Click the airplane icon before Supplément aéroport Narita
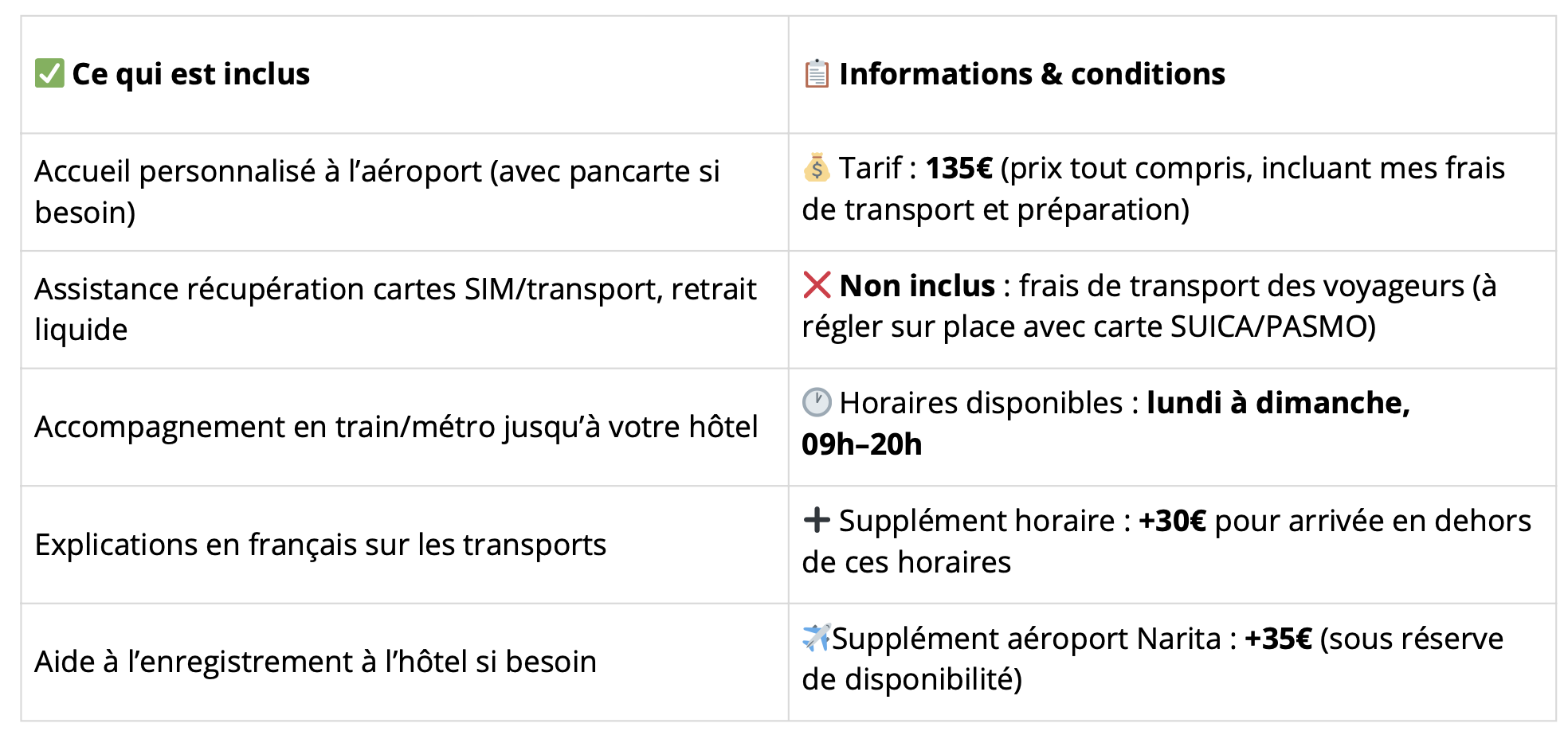Image resolution: width=1568 pixels, height=731 pixels. [817, 637]
